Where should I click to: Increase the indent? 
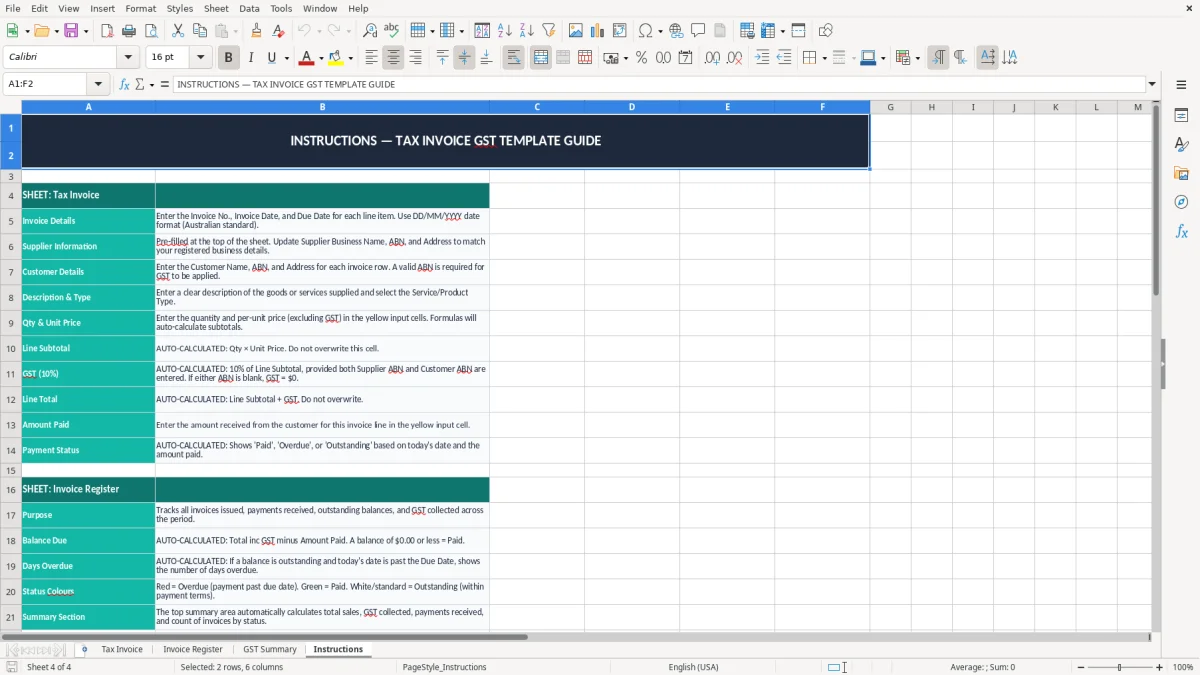click(x=762, y=58)
